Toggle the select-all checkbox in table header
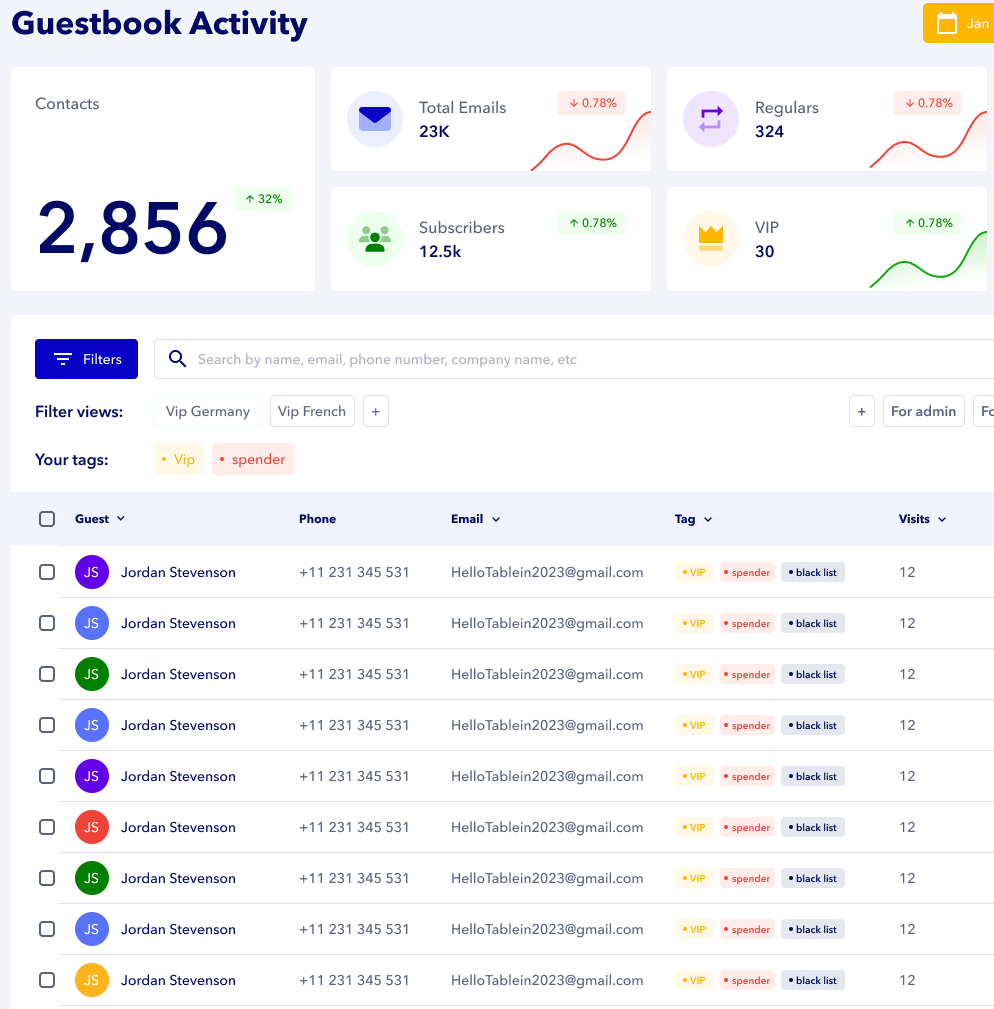Screen dimensions: 994x1009 click(x=47, y=519)
